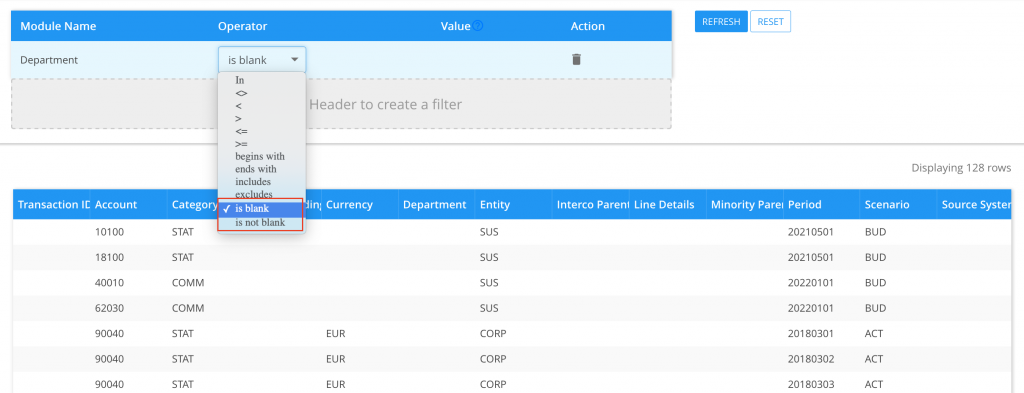This screenshot has height=393, width=1024.
Task: Click the Department module name cell
Action: (49, 60)
